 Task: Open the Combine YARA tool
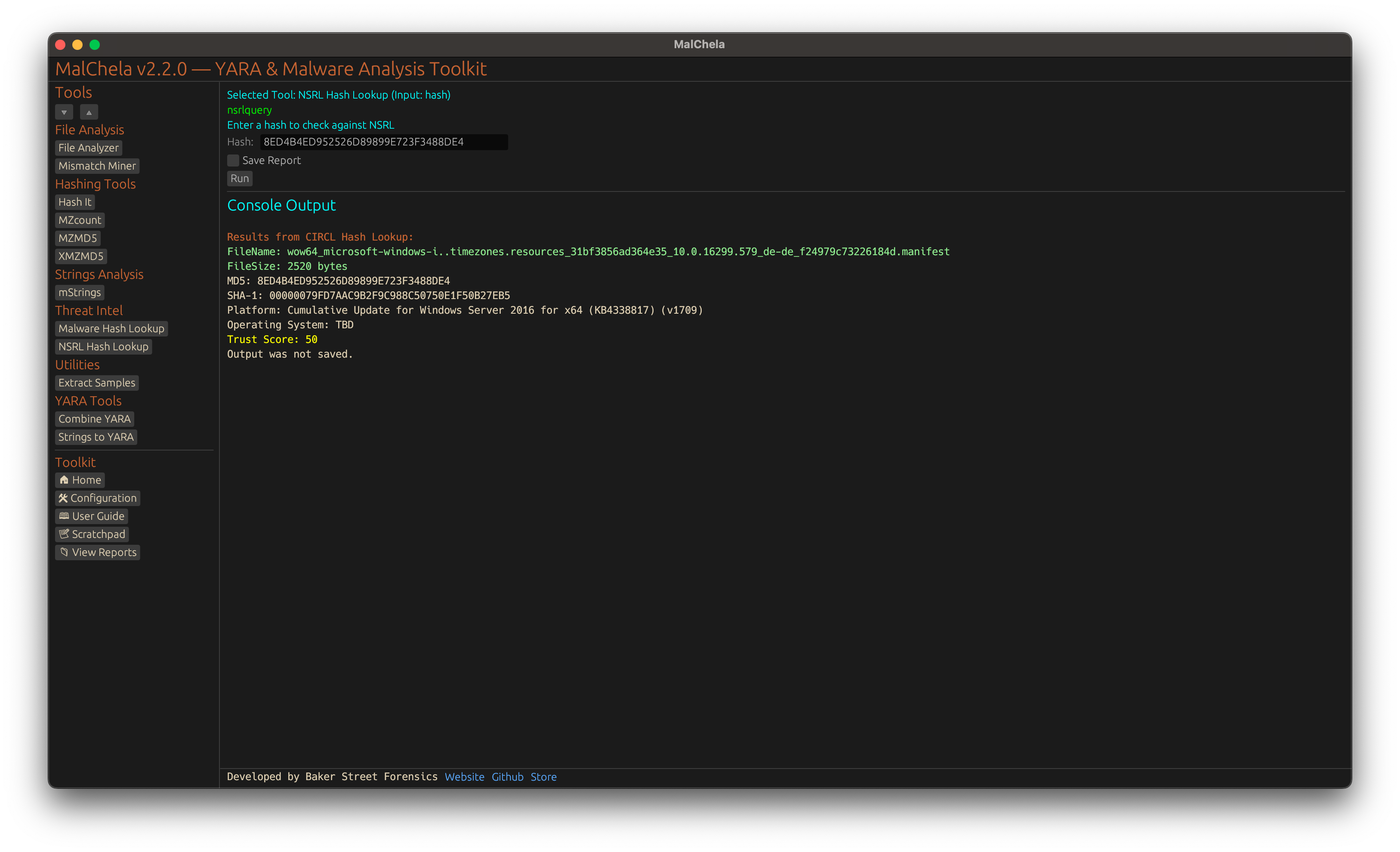(94, 419)
